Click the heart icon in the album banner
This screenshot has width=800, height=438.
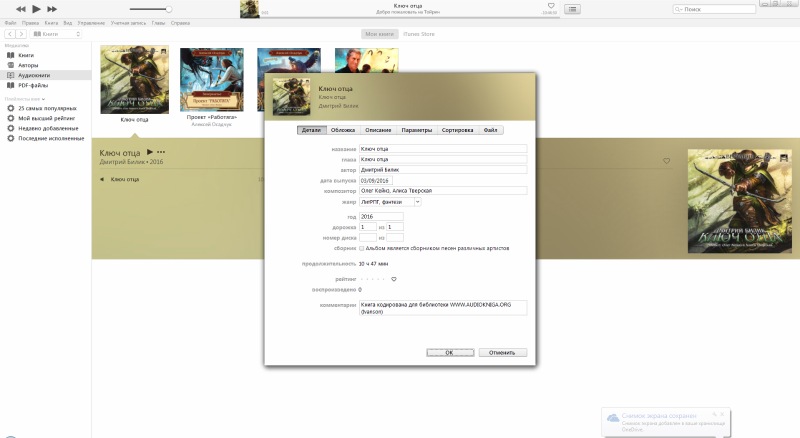point(666,161)
